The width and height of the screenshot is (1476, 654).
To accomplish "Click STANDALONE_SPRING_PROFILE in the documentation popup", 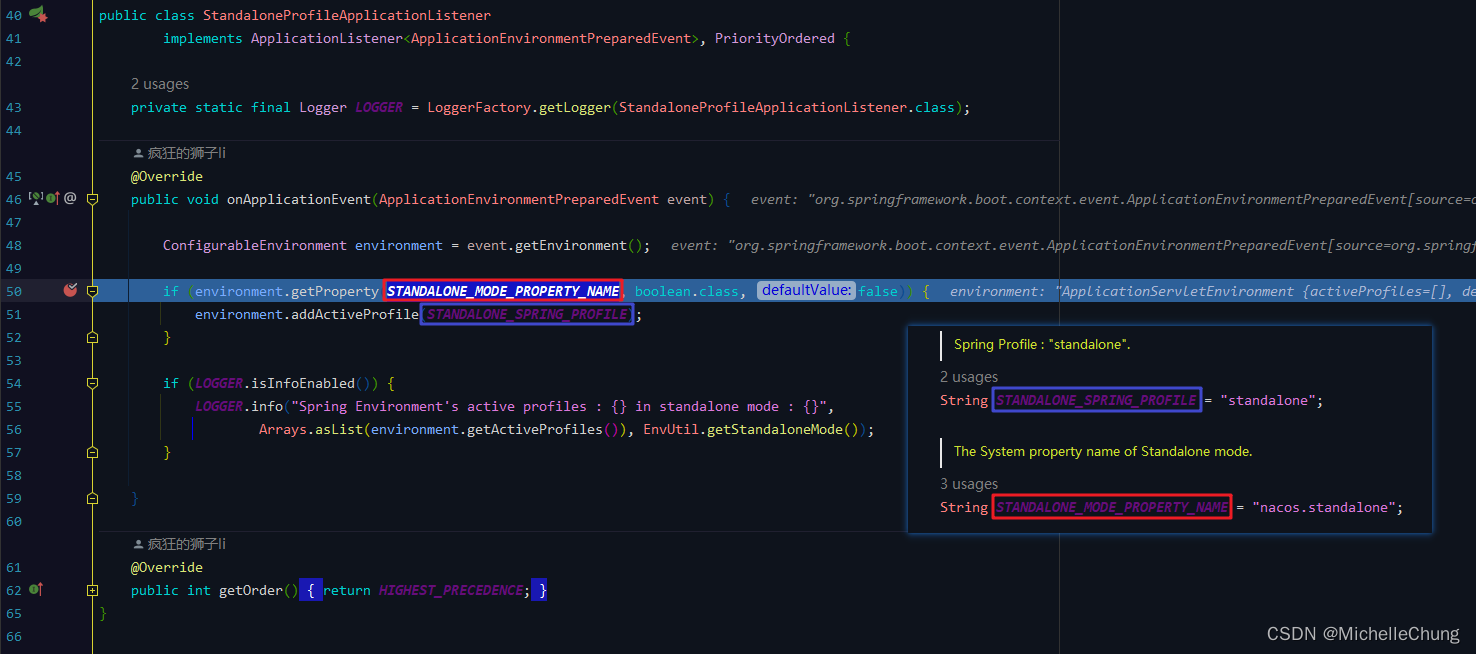I will [1096, 400].
